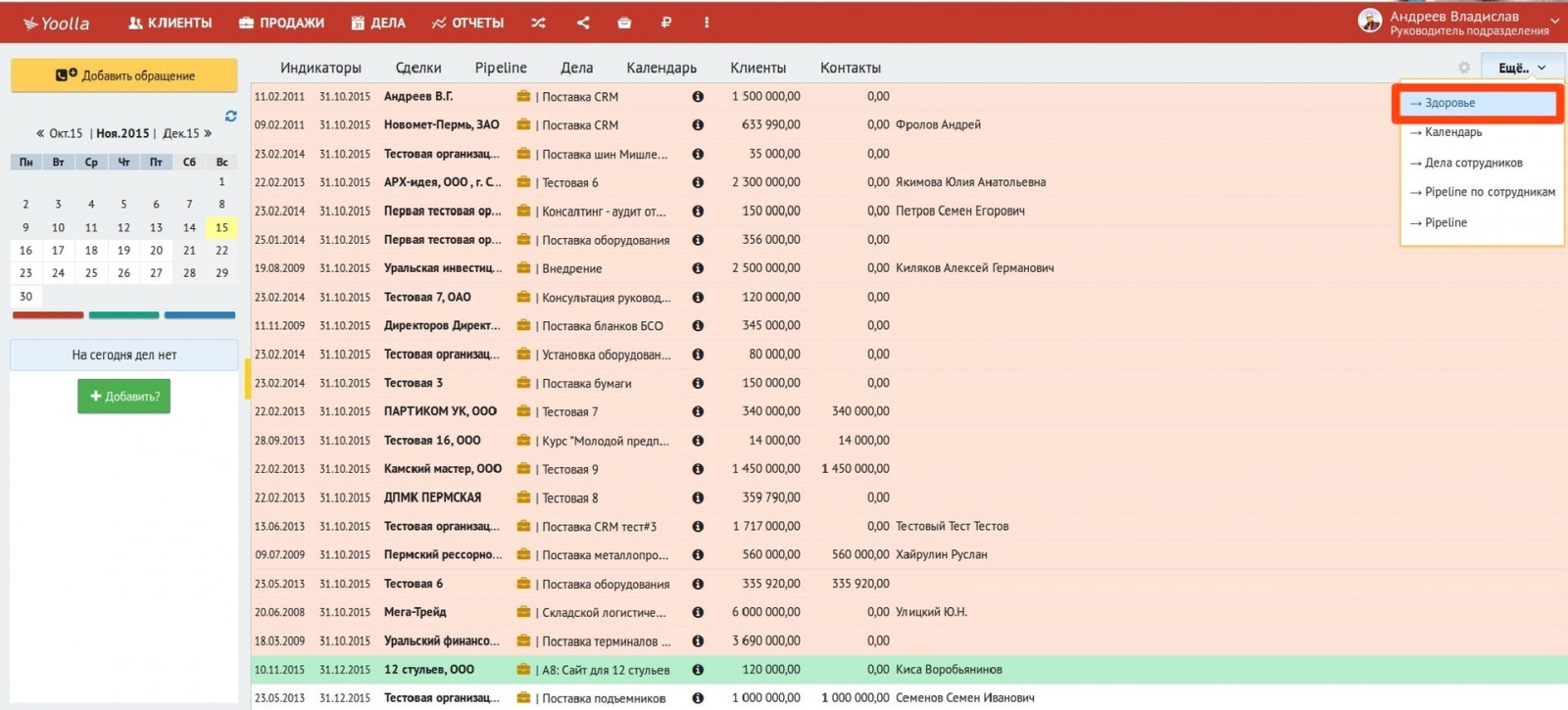Select highlighted day 15 in the calendar
This screenshot has height=710, width=1568.
point(221,227)
